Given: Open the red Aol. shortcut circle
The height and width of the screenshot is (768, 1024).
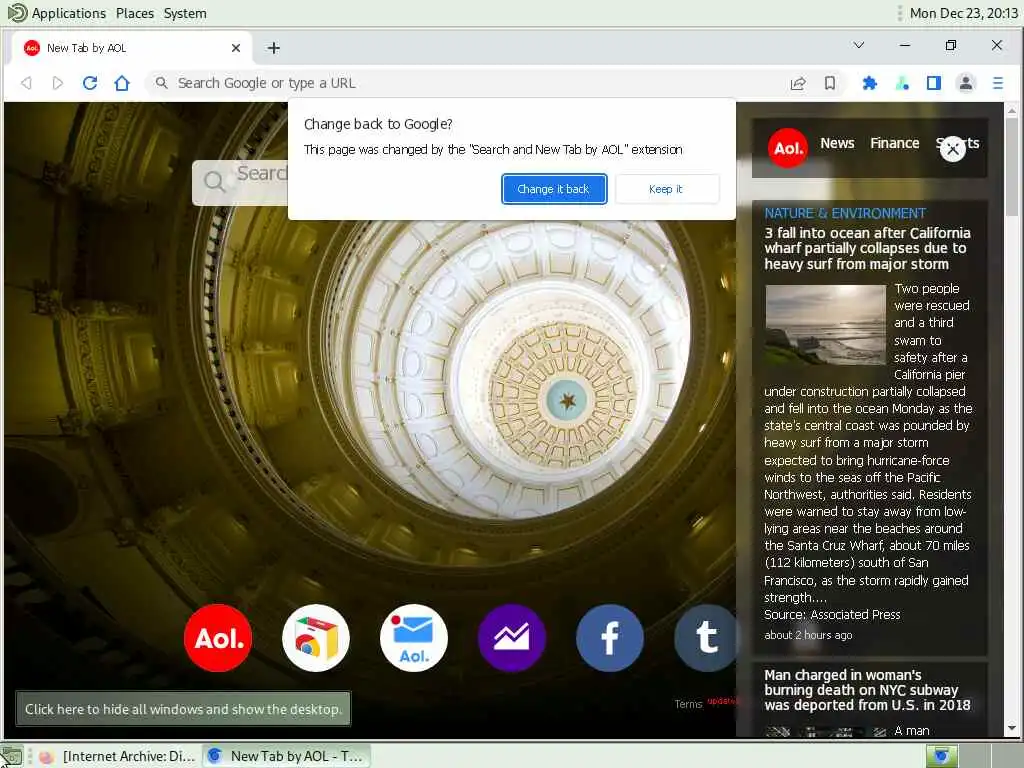Looking at the screenshot, I should [x=218, y=637].
